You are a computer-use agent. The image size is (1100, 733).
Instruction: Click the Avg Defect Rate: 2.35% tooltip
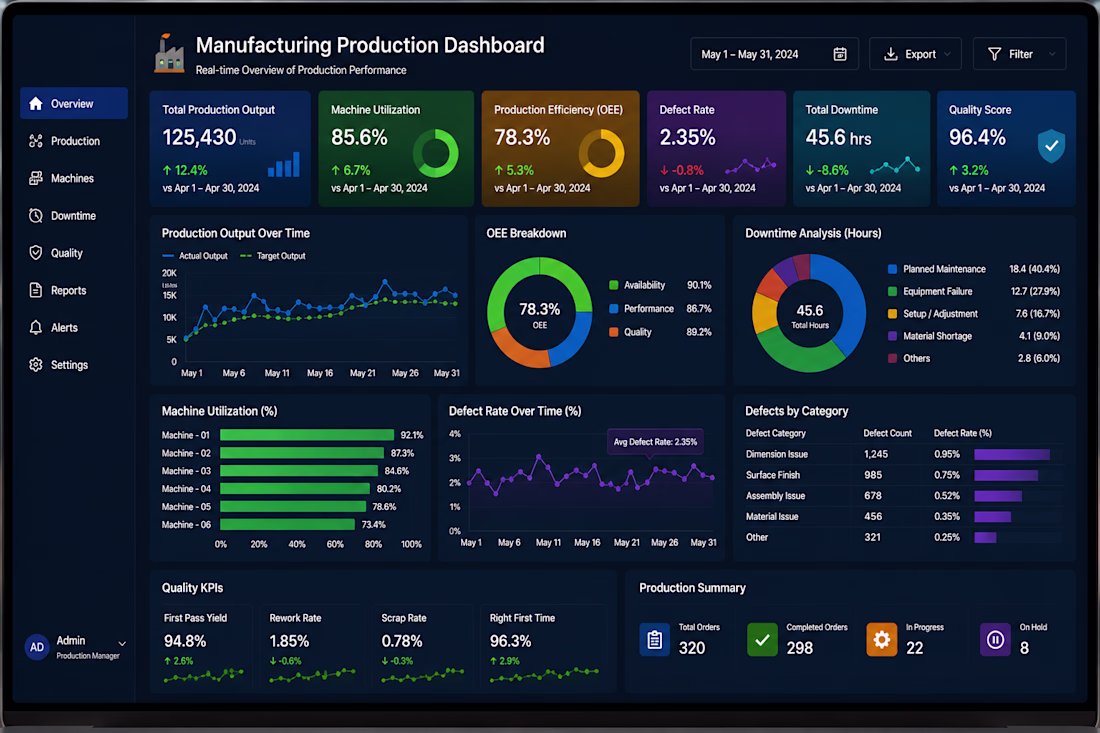click(x=655, y=442)
